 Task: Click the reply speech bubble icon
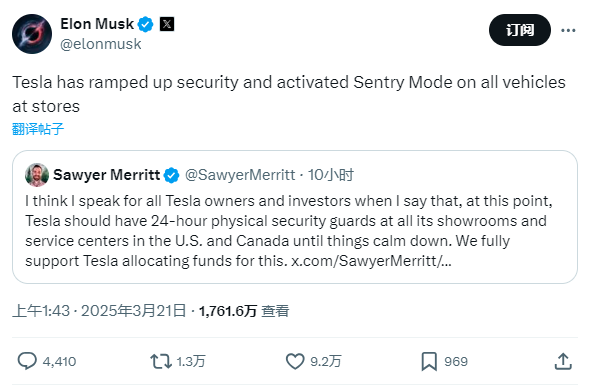point(27,361)
